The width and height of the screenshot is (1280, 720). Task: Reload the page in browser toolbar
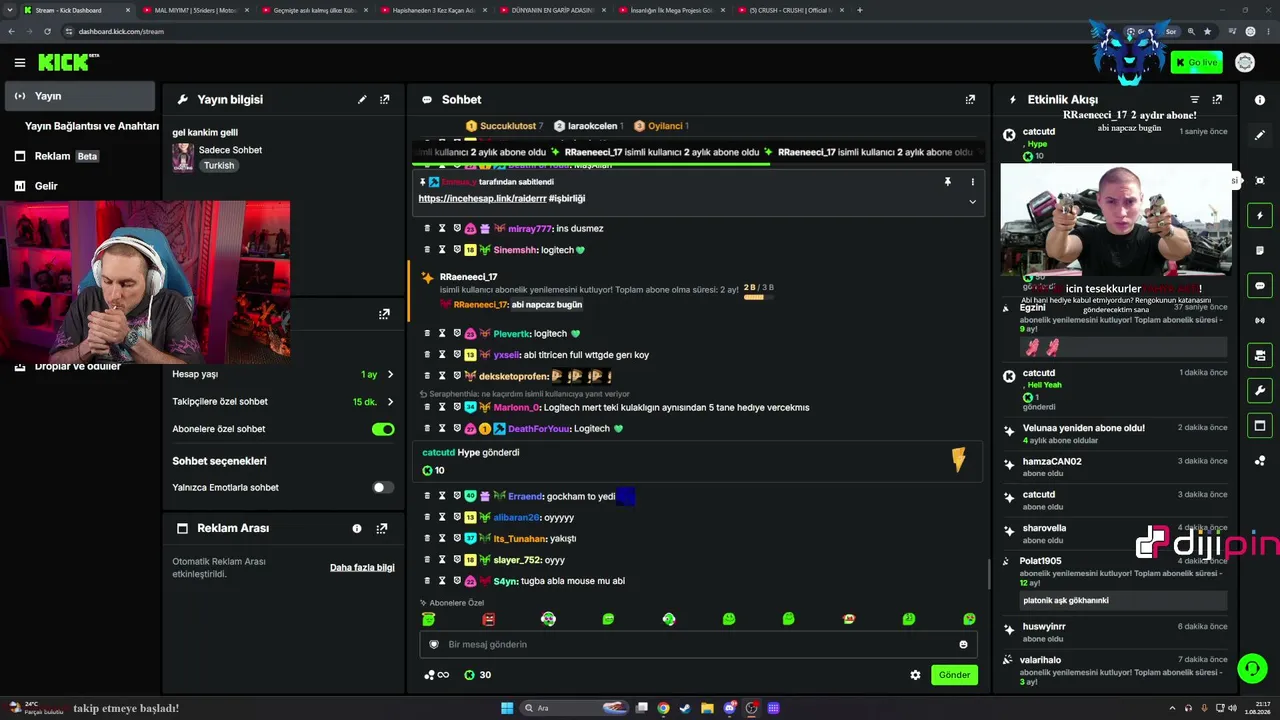click(x=47, y=31)
